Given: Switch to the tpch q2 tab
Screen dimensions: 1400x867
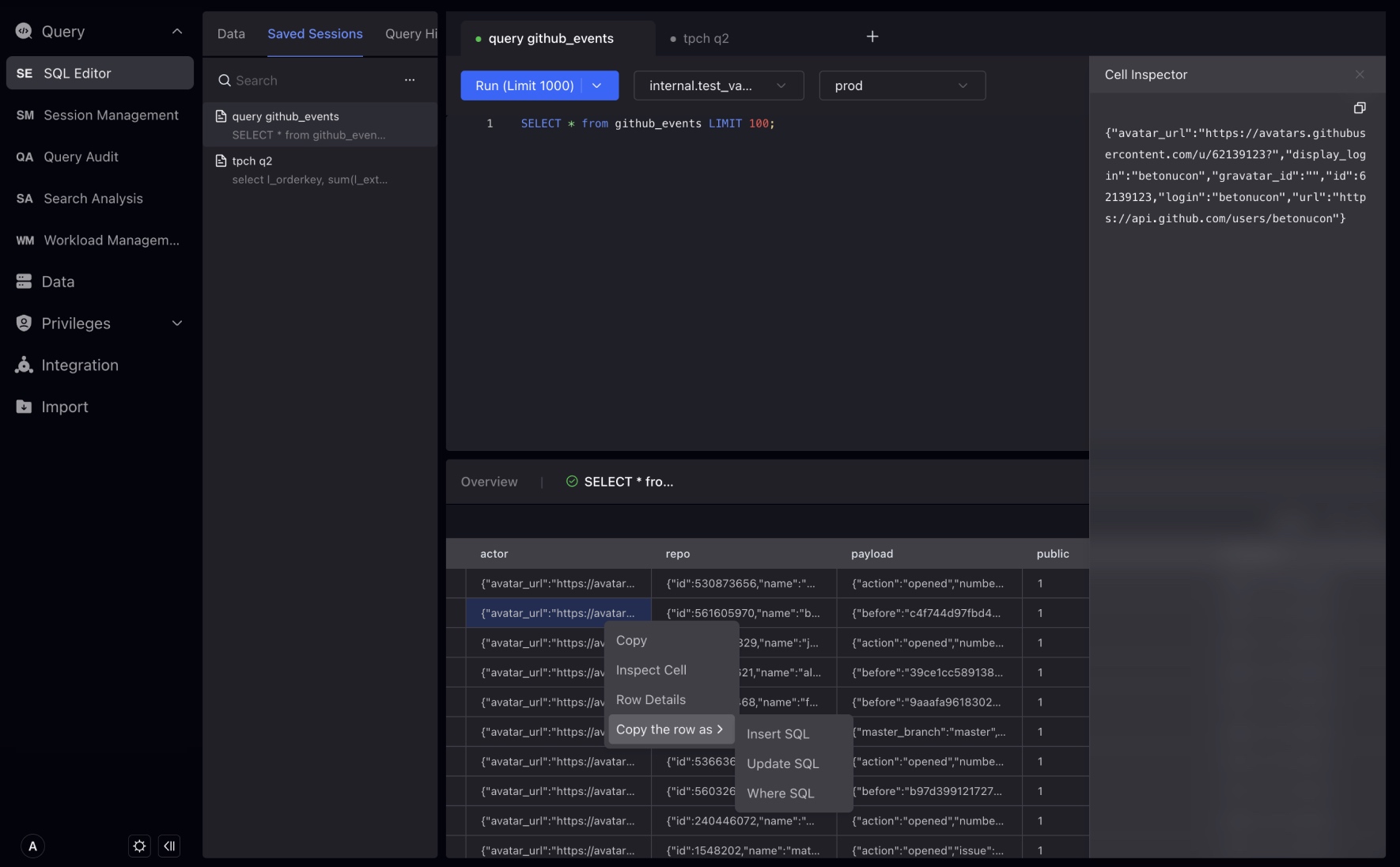Looking at the screenshot, I should [705, 38].
